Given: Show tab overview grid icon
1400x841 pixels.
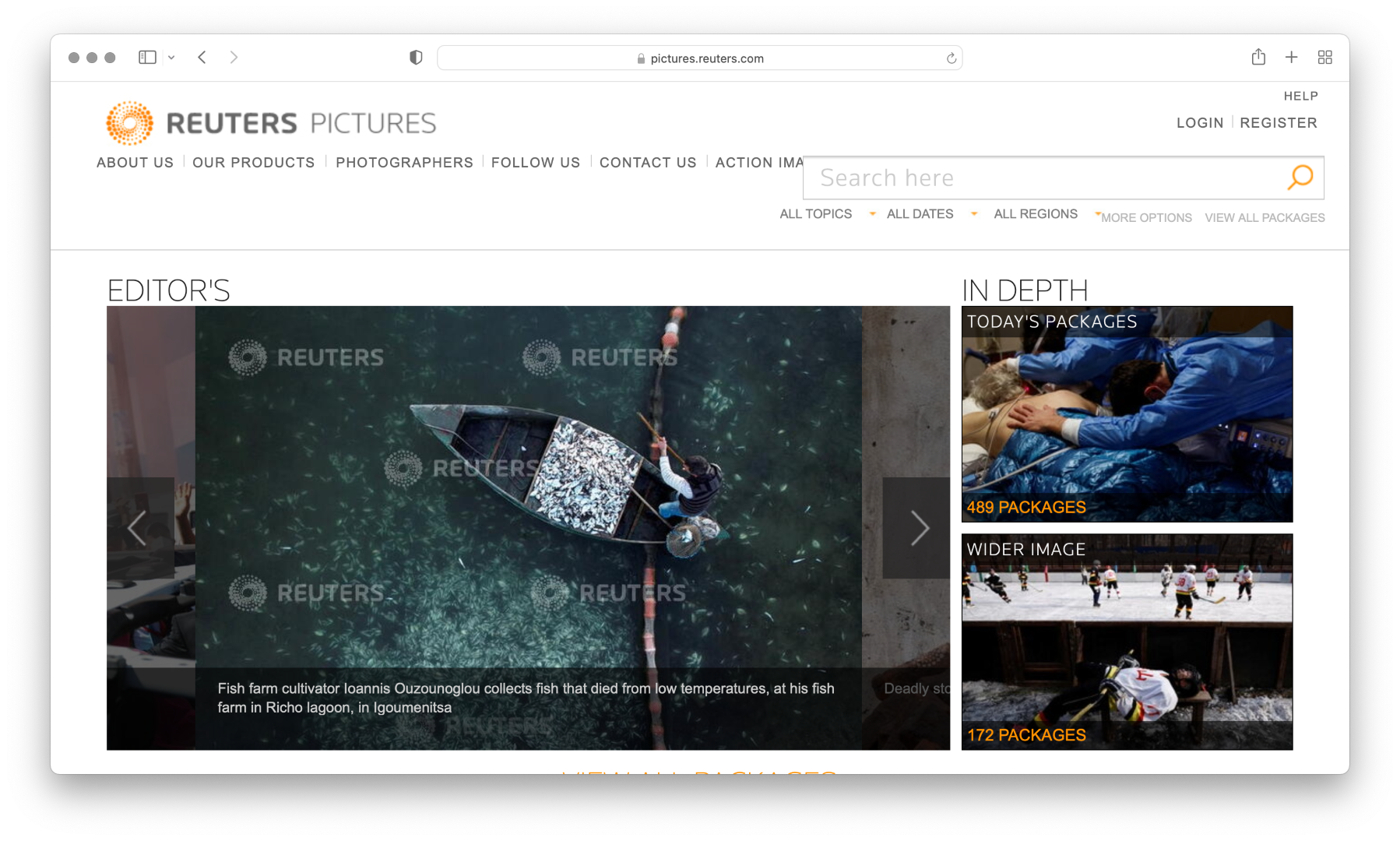Looking at the screenshot, I should (x=1324, y=58).
